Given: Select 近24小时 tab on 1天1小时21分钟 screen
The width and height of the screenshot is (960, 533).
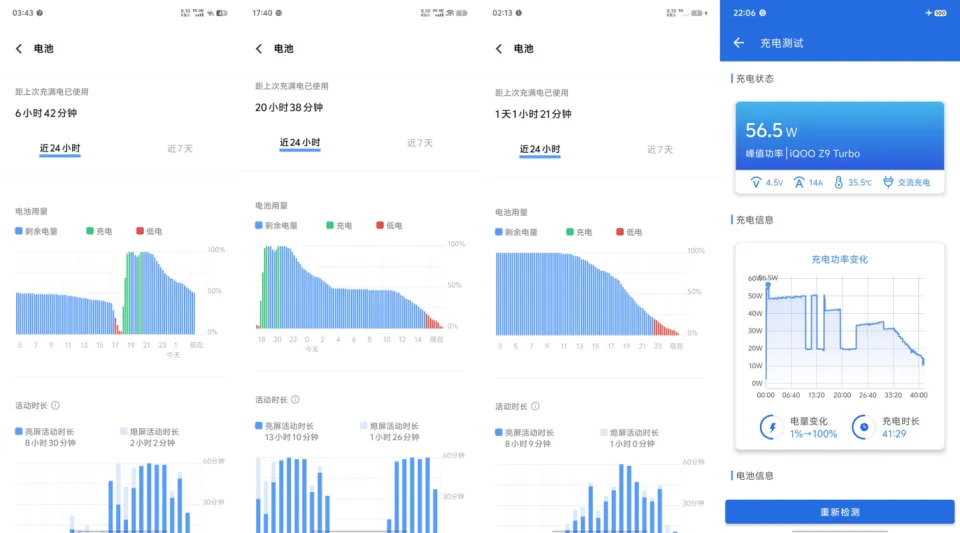Looking at the screenshot, I should [540, 149].
